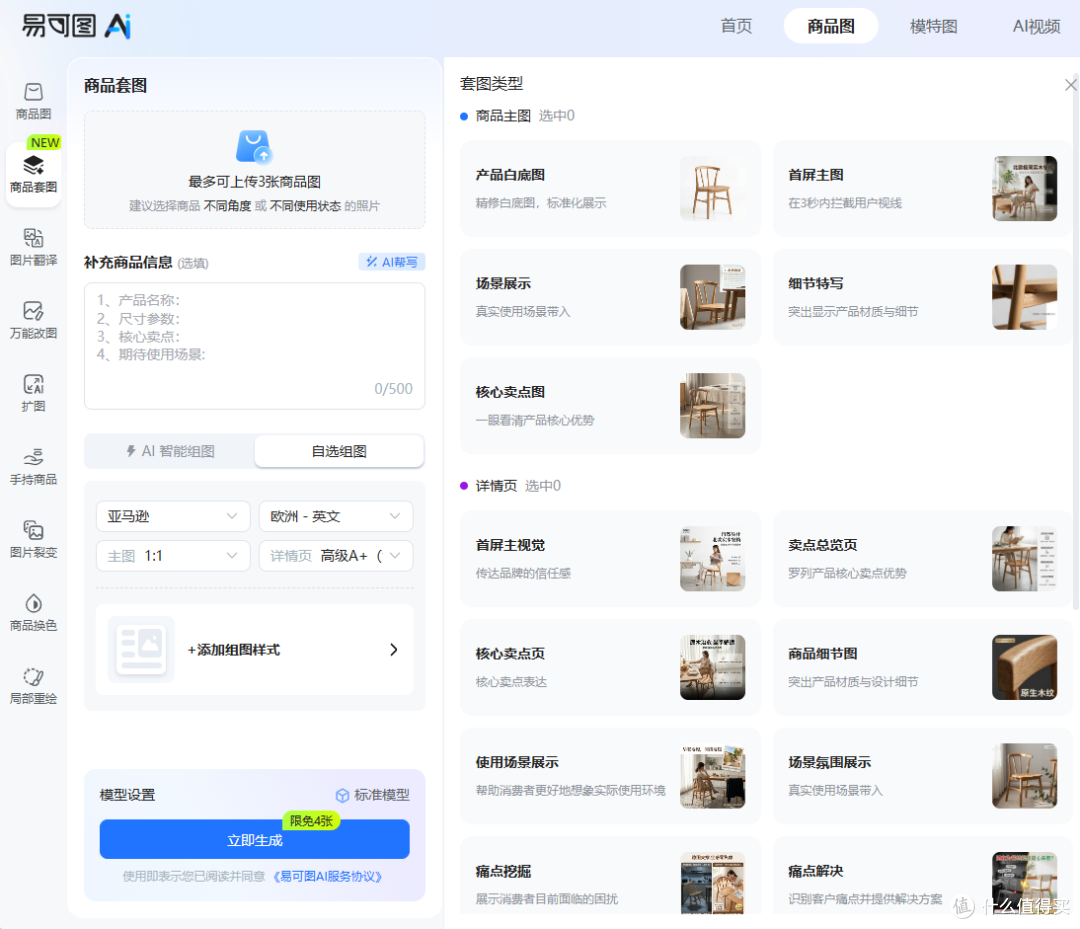Click the 立即生成 button
The height and width of the screenshot is (929, 1080).
point(254,839)
